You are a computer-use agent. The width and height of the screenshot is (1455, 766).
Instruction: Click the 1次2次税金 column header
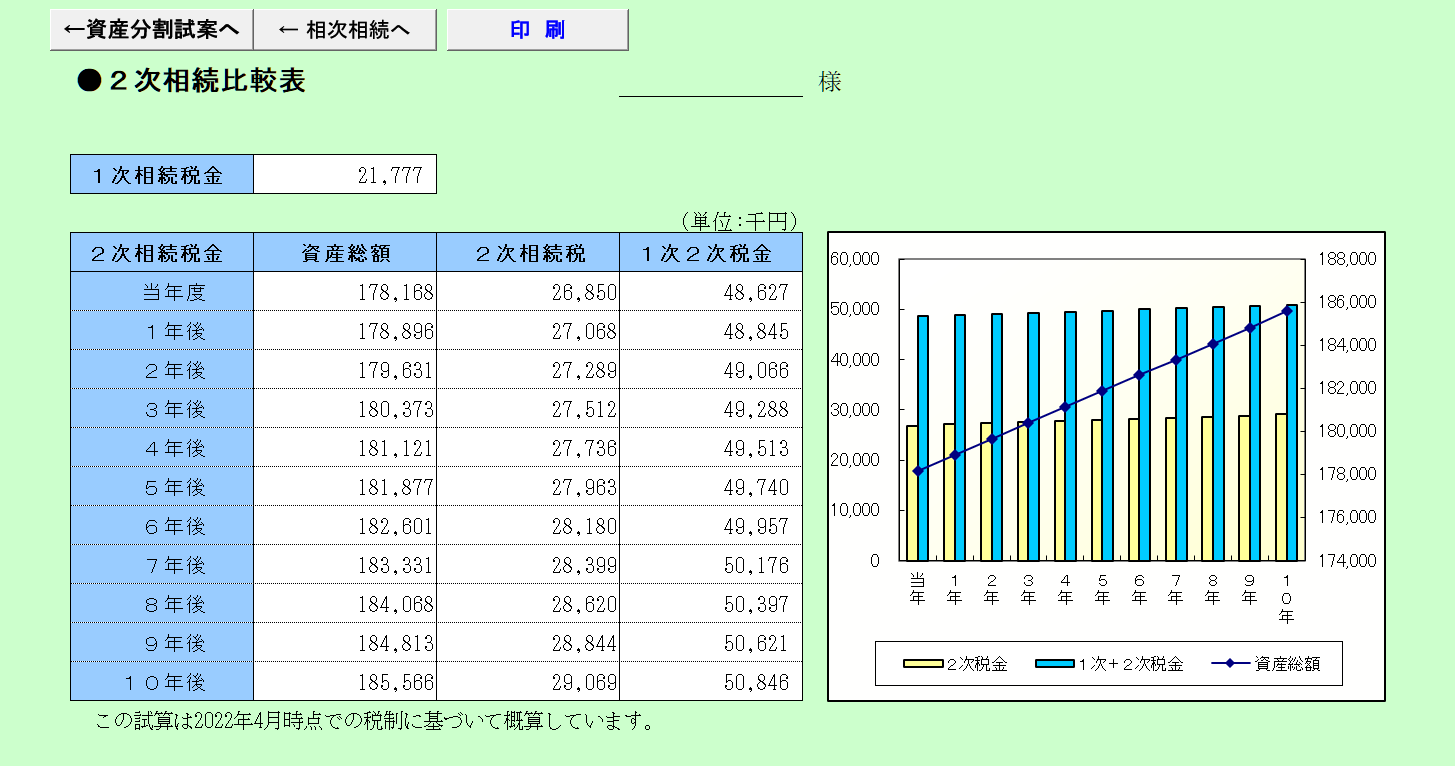pyautogui.click(x=710, y=253)
